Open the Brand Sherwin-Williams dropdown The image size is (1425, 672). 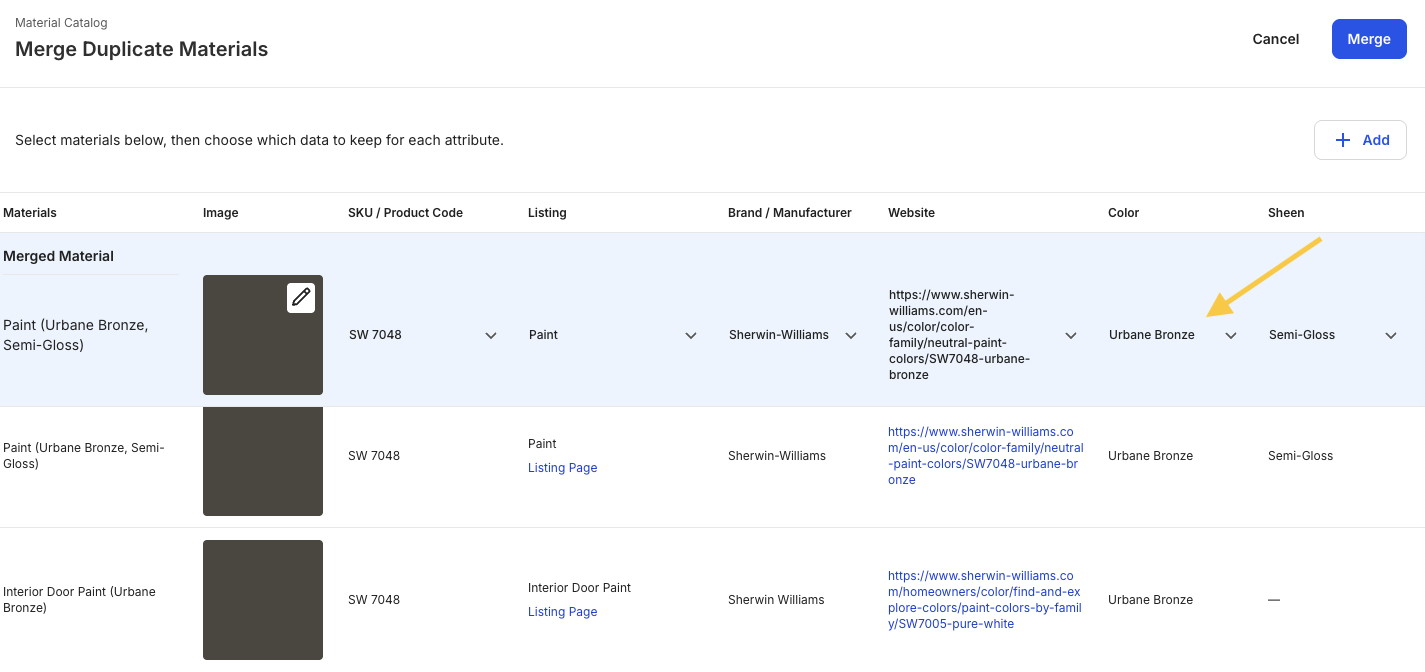[793, 335]
